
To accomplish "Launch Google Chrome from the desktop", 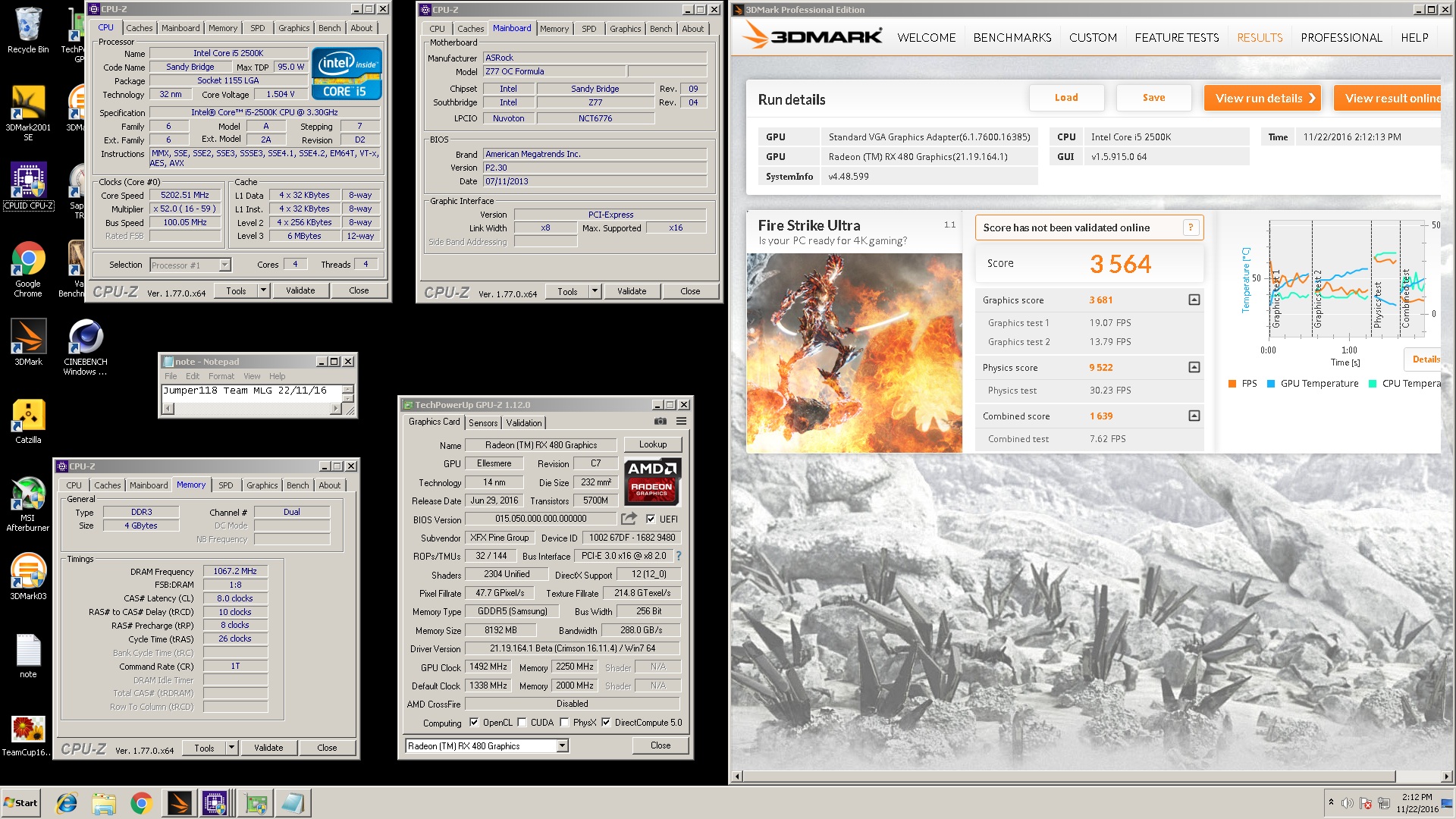I will (x=28, y=269).
